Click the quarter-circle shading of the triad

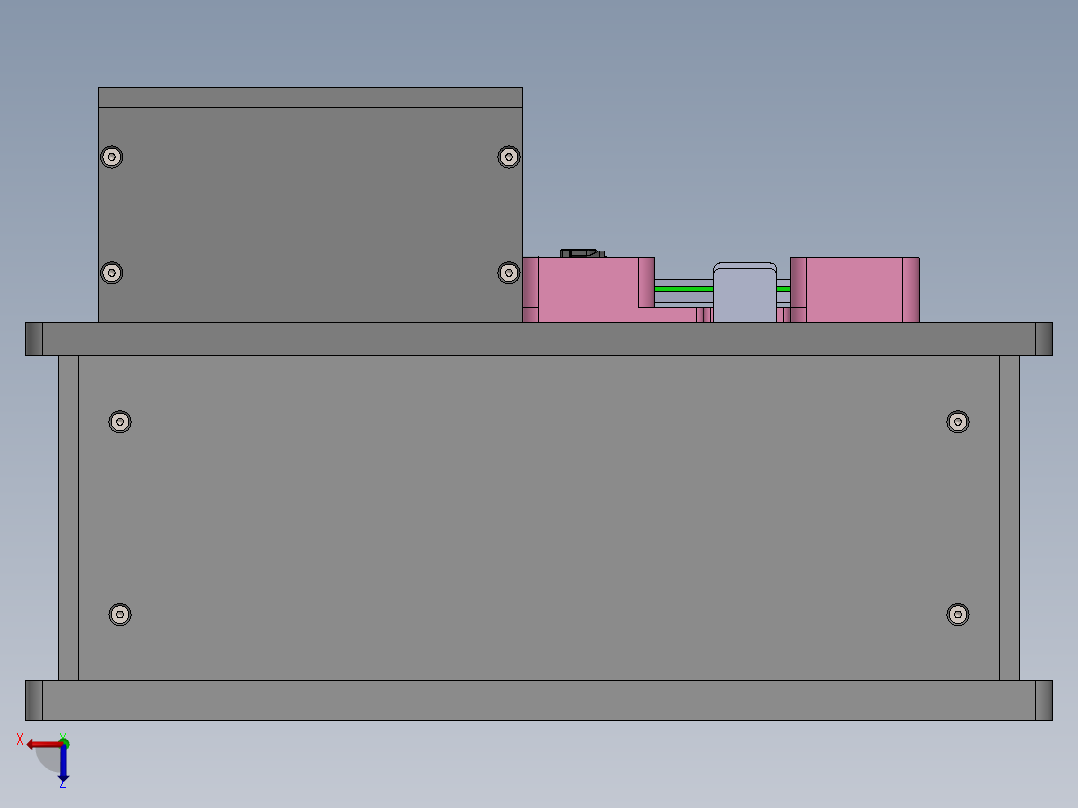48,759
